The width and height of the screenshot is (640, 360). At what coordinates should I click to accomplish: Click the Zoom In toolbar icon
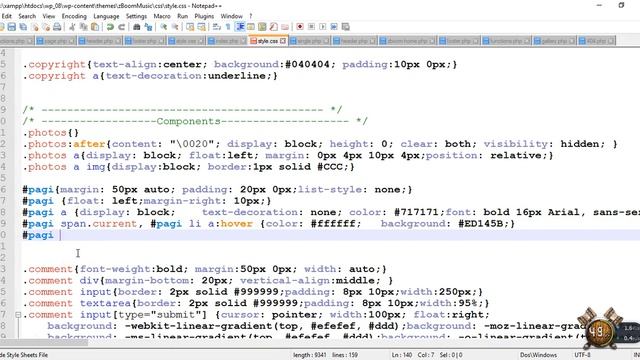(164, 27)
